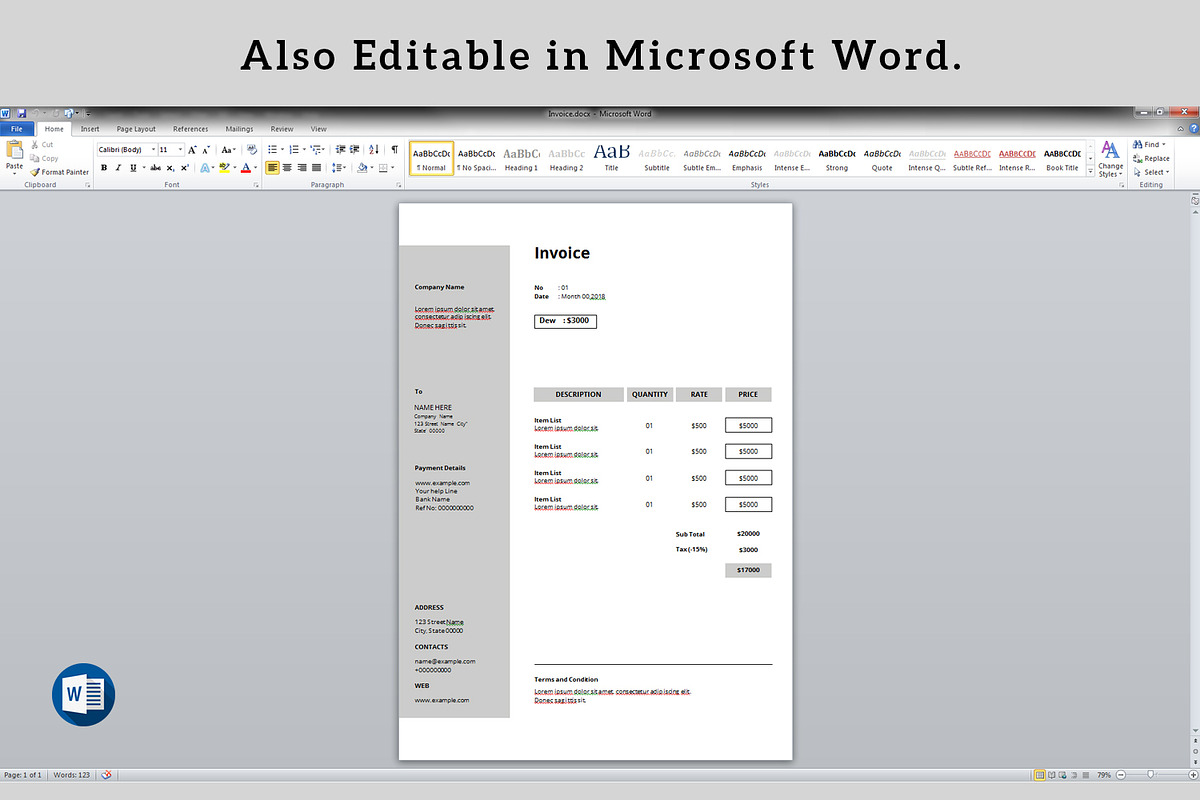
Task: Click the Shrink Font icon
Action: coord(206,150)
